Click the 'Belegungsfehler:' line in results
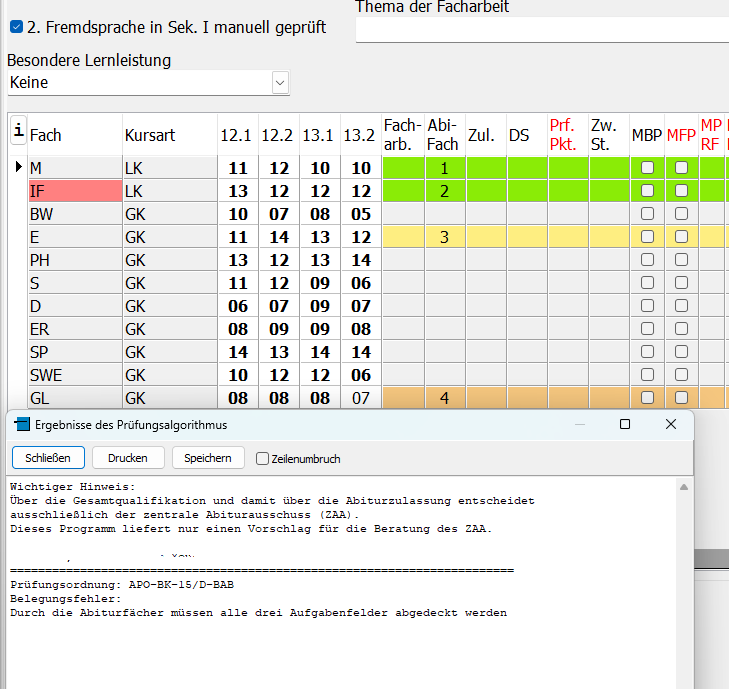Image resolution: width=729 pixels, height=689 pixels. click(x=66, y=599)
